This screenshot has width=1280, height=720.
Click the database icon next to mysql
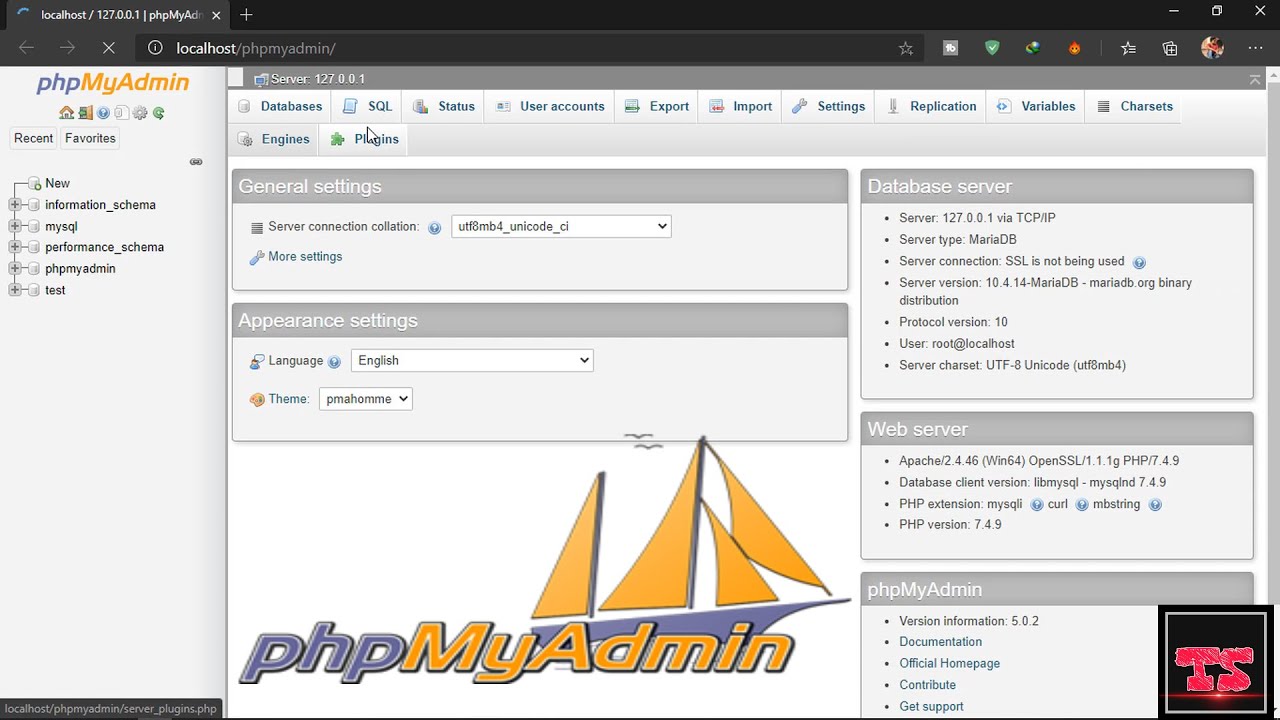pos(34,227)
